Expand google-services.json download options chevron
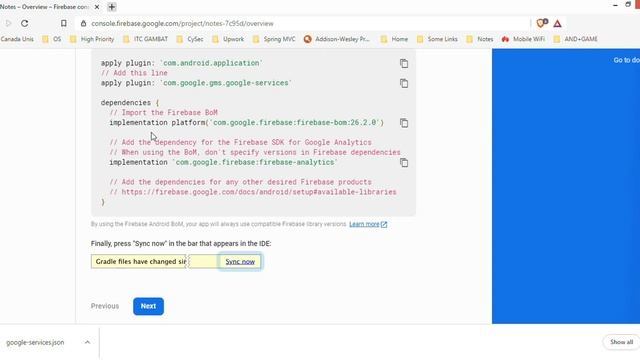The height and width of the screenshot is (360, 640). 87,342
